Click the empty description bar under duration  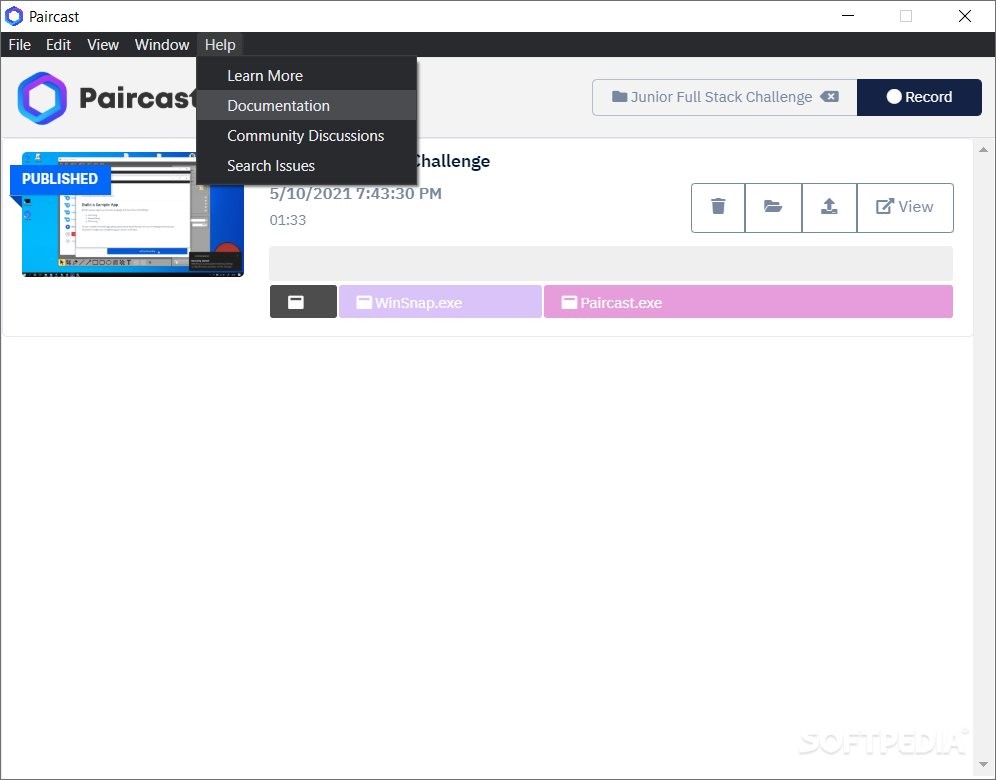(x=611, y=263)
